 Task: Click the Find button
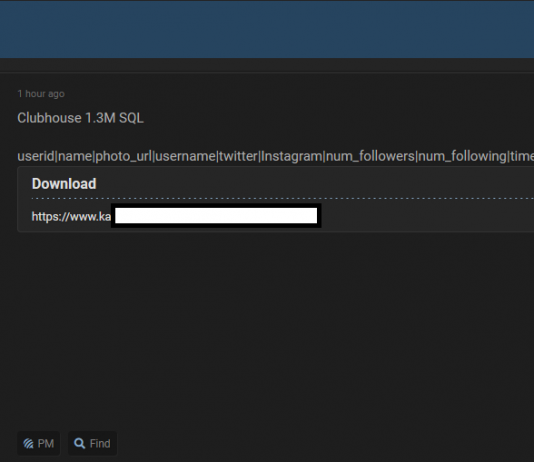92,443
